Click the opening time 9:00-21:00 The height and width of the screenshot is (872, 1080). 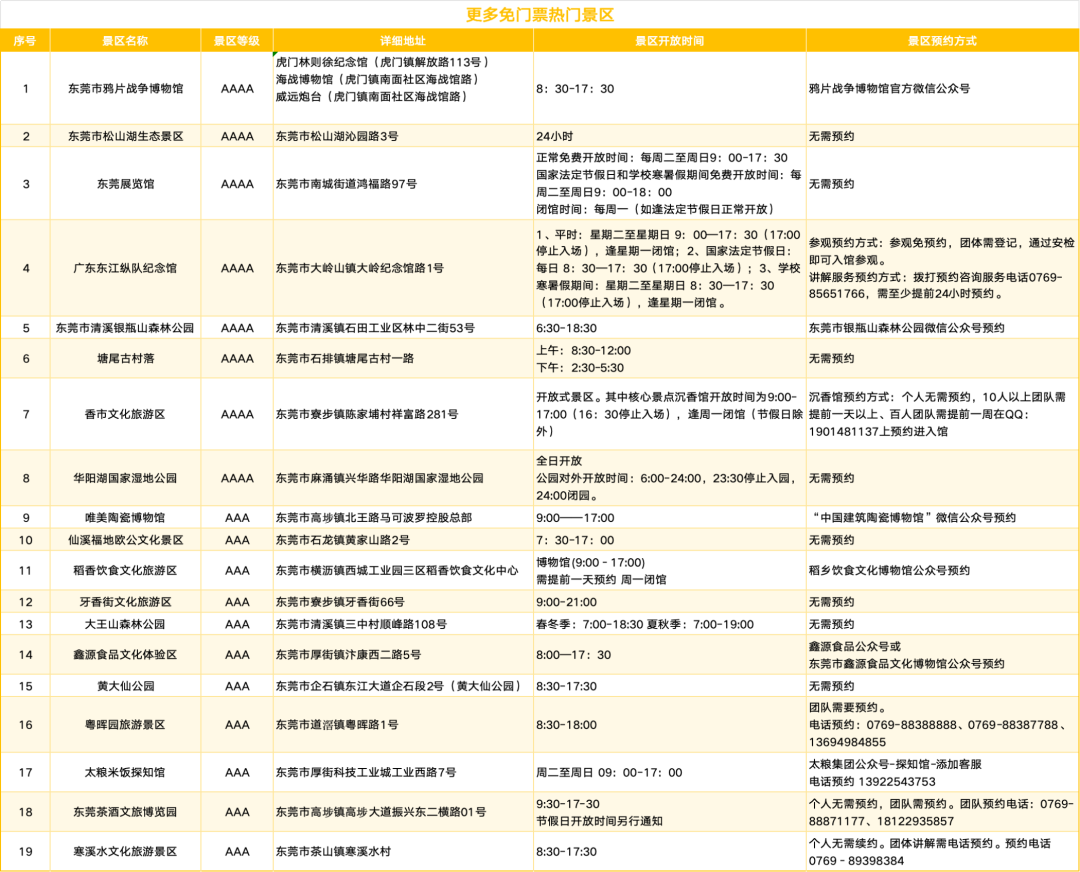click(x=566, y=602)
